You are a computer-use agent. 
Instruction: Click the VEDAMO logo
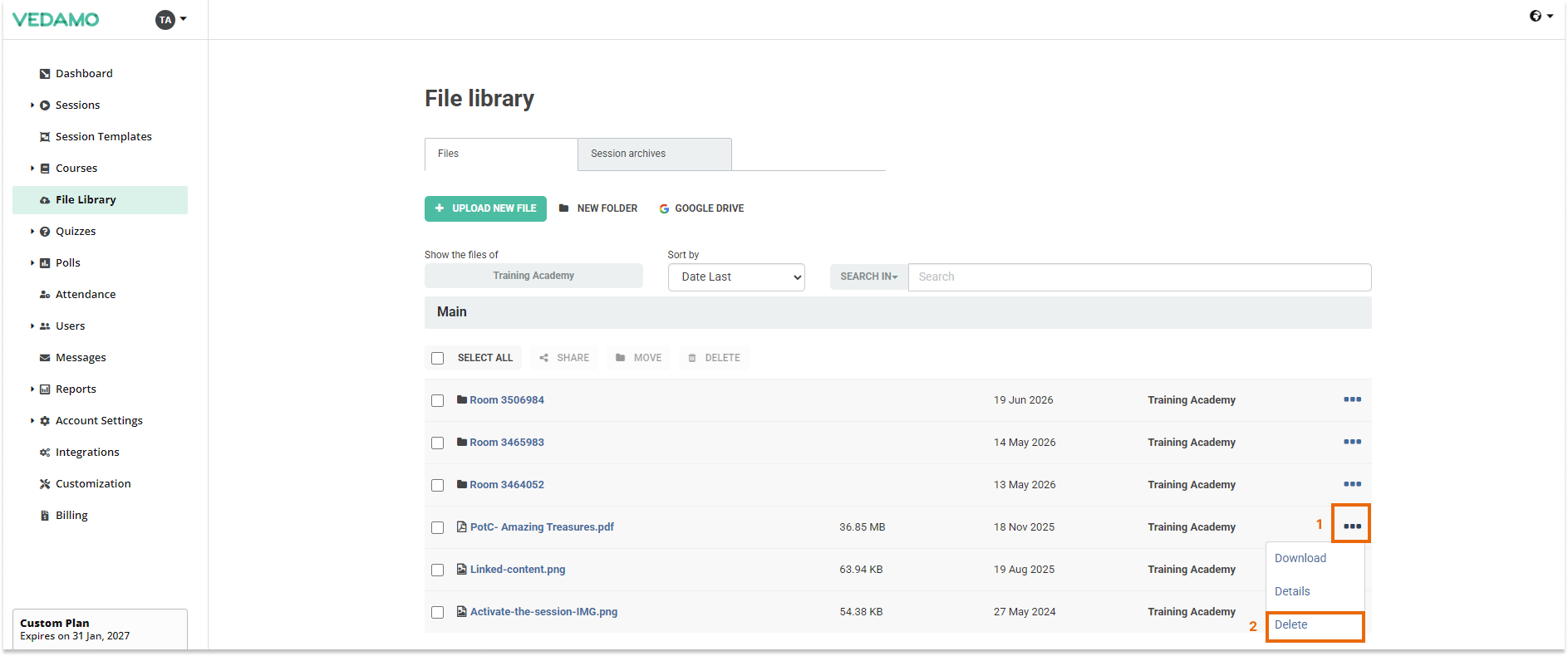(56, 19)
